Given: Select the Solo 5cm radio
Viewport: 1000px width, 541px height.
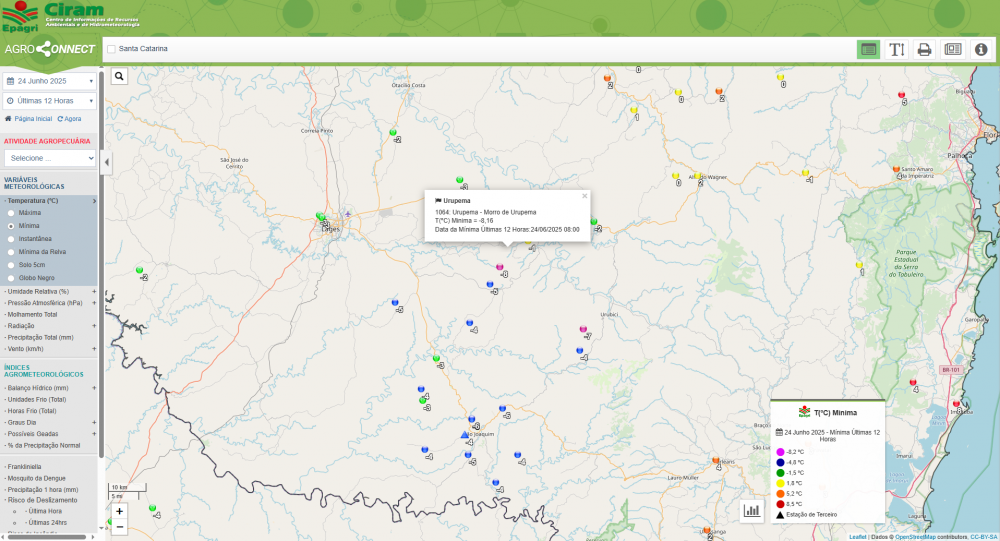Looking at the screenshot, I should point(11,265).
